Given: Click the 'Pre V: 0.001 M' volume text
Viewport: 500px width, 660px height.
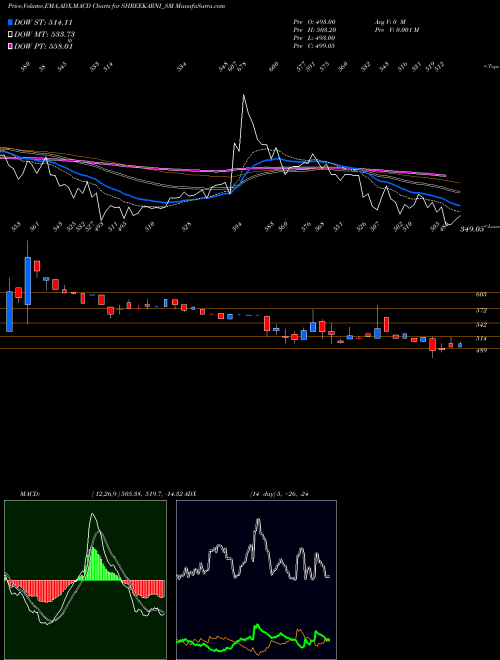Looking at the screenshot, I should pyautogui.click(x=396, y=30).
